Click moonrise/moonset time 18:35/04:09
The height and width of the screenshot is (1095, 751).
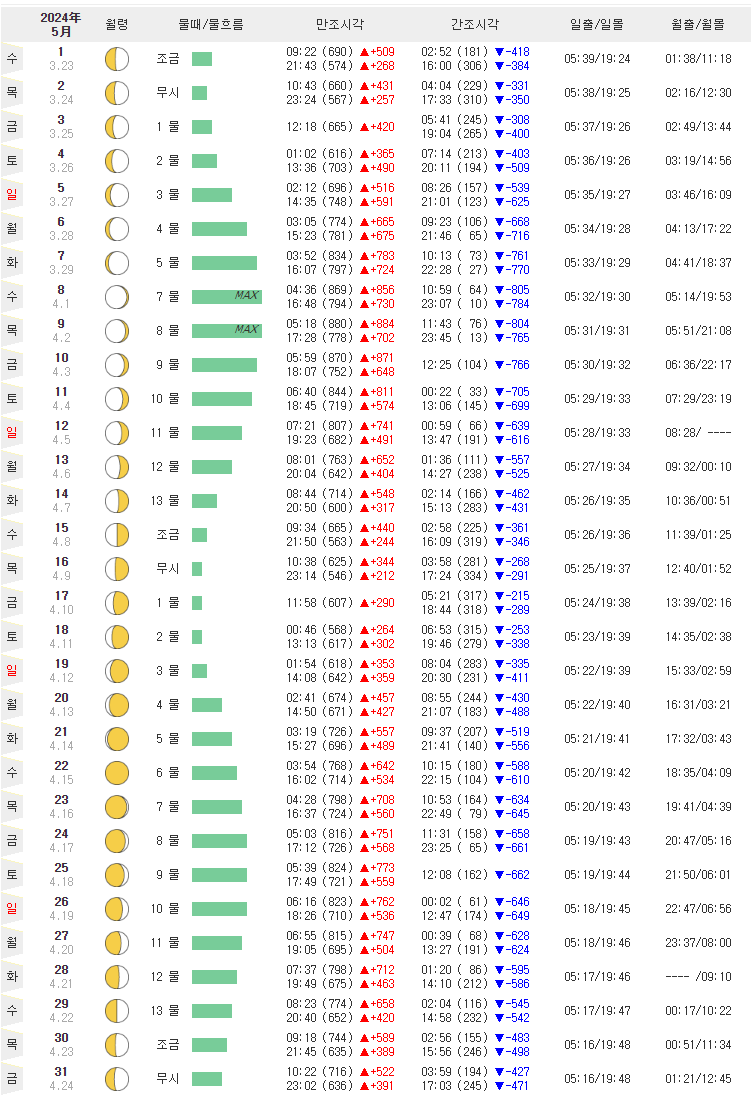pos(698,773)
